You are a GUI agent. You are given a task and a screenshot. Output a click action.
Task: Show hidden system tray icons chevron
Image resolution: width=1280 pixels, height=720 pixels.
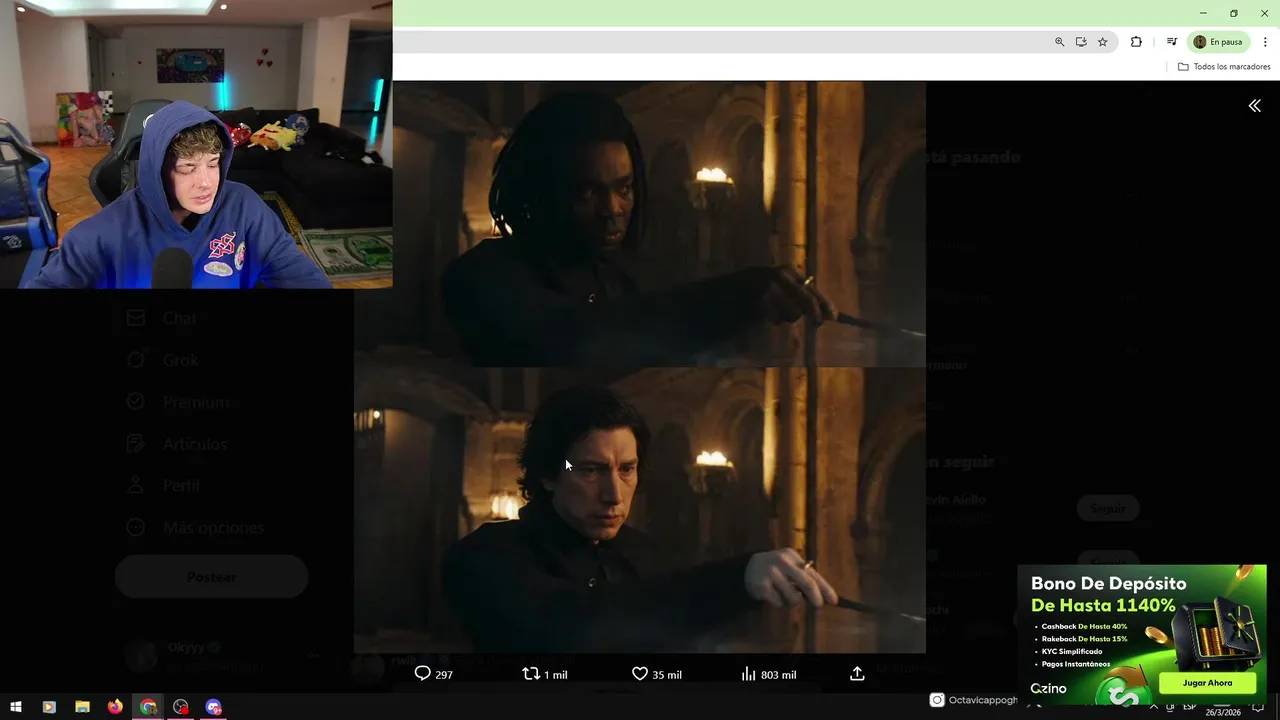(1153, 707)
